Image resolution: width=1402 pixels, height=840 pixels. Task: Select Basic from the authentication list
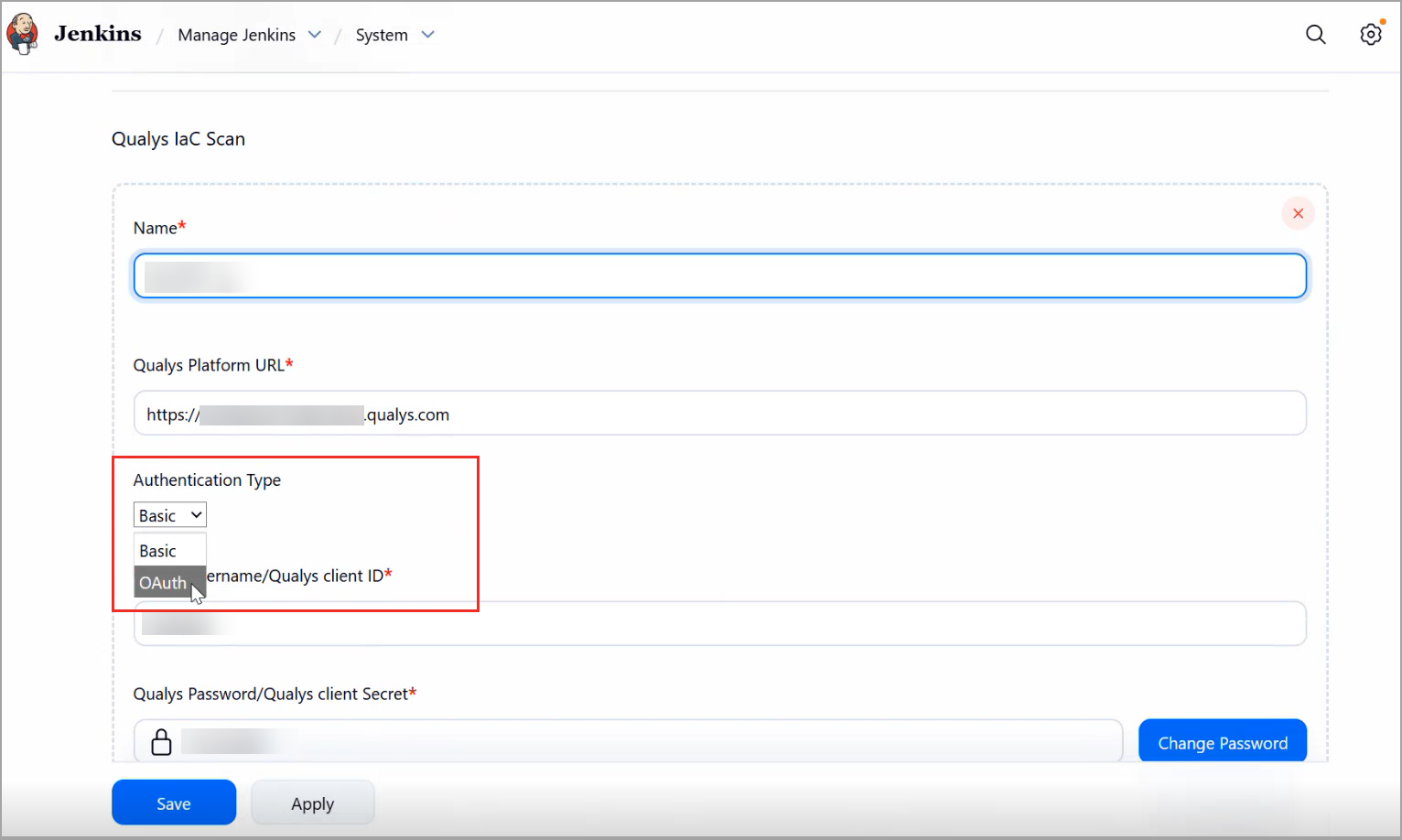[170, 551]
